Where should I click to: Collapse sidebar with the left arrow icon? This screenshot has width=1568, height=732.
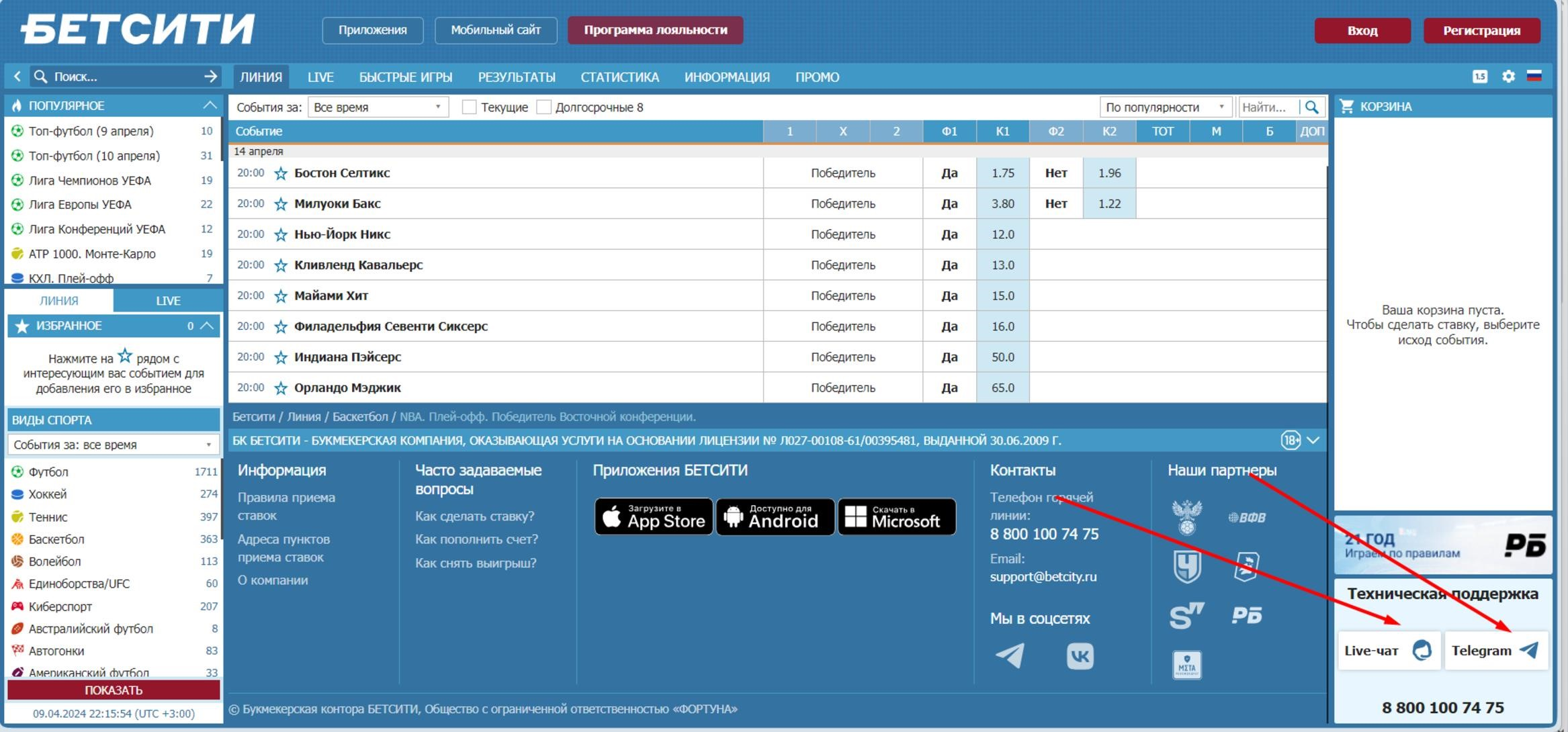[17, 77]
